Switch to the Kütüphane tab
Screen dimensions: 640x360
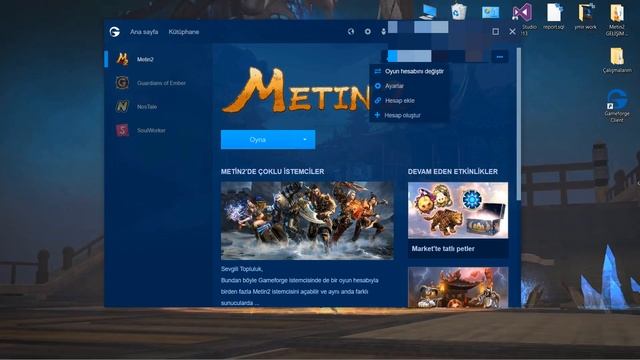click(x=184, y=32)
